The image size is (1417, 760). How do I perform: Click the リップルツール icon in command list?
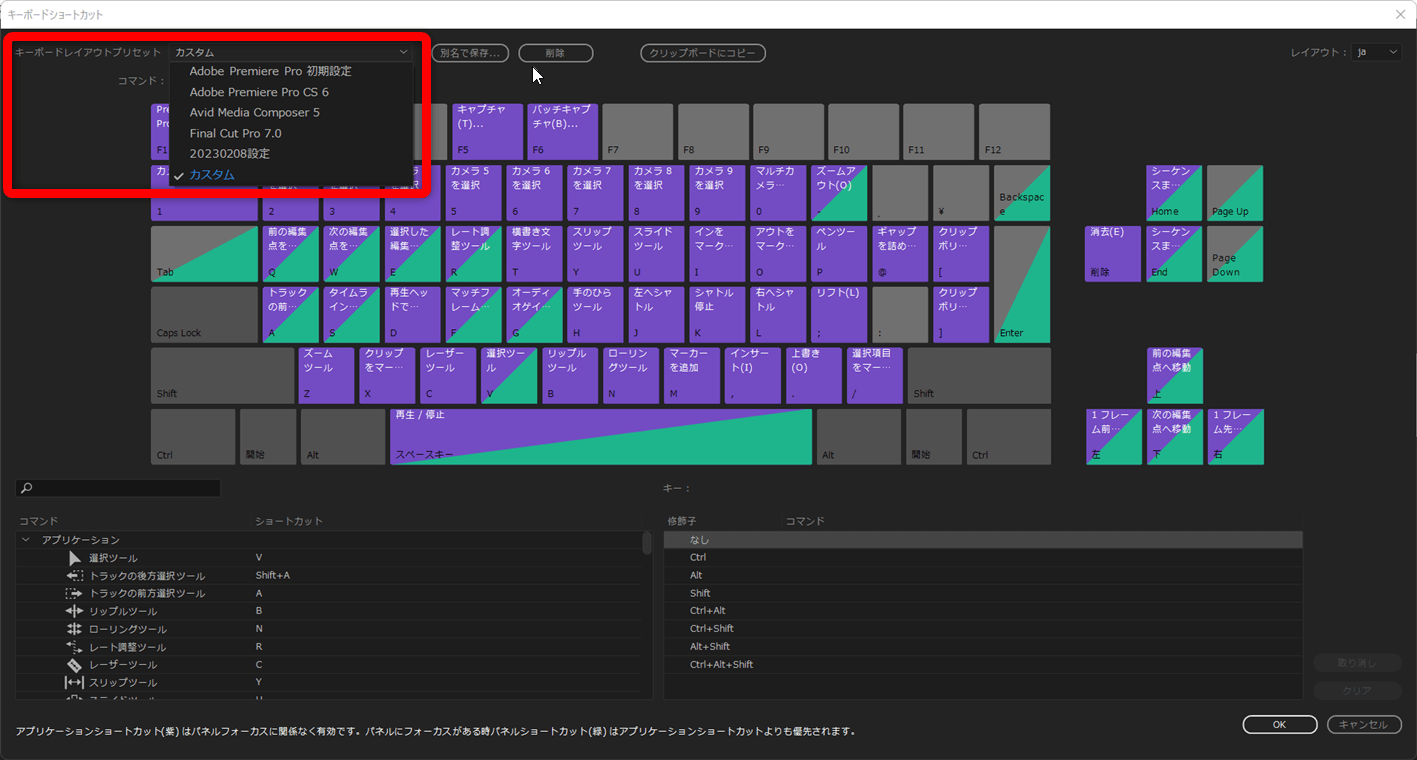pyautogui.click(x=75, y=611)
